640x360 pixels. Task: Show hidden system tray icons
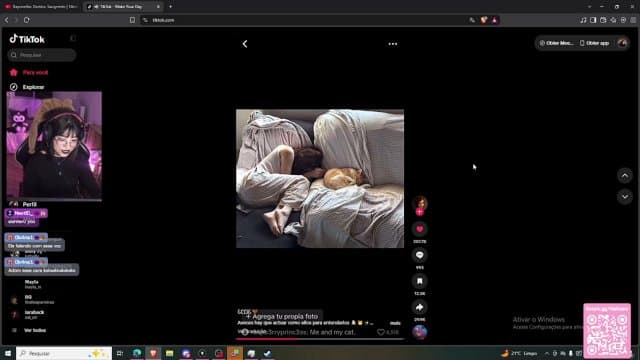(x=547, y=353)
